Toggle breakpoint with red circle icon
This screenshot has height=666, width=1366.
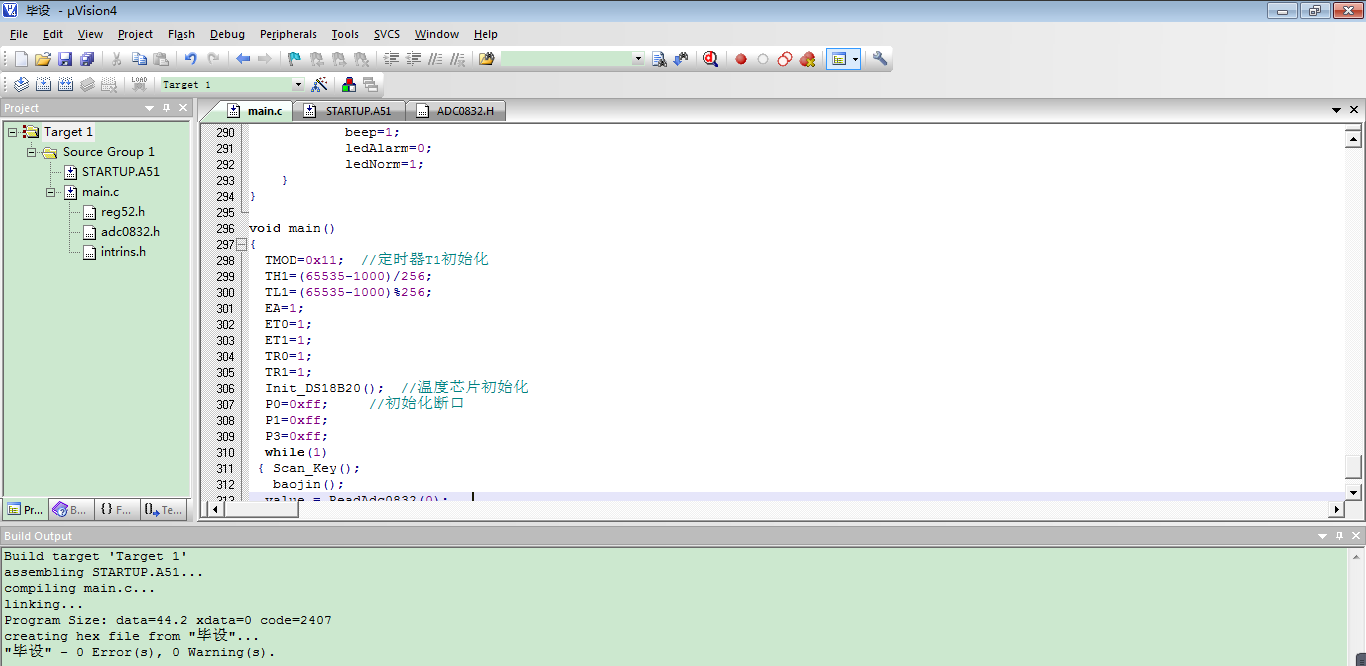741,59
